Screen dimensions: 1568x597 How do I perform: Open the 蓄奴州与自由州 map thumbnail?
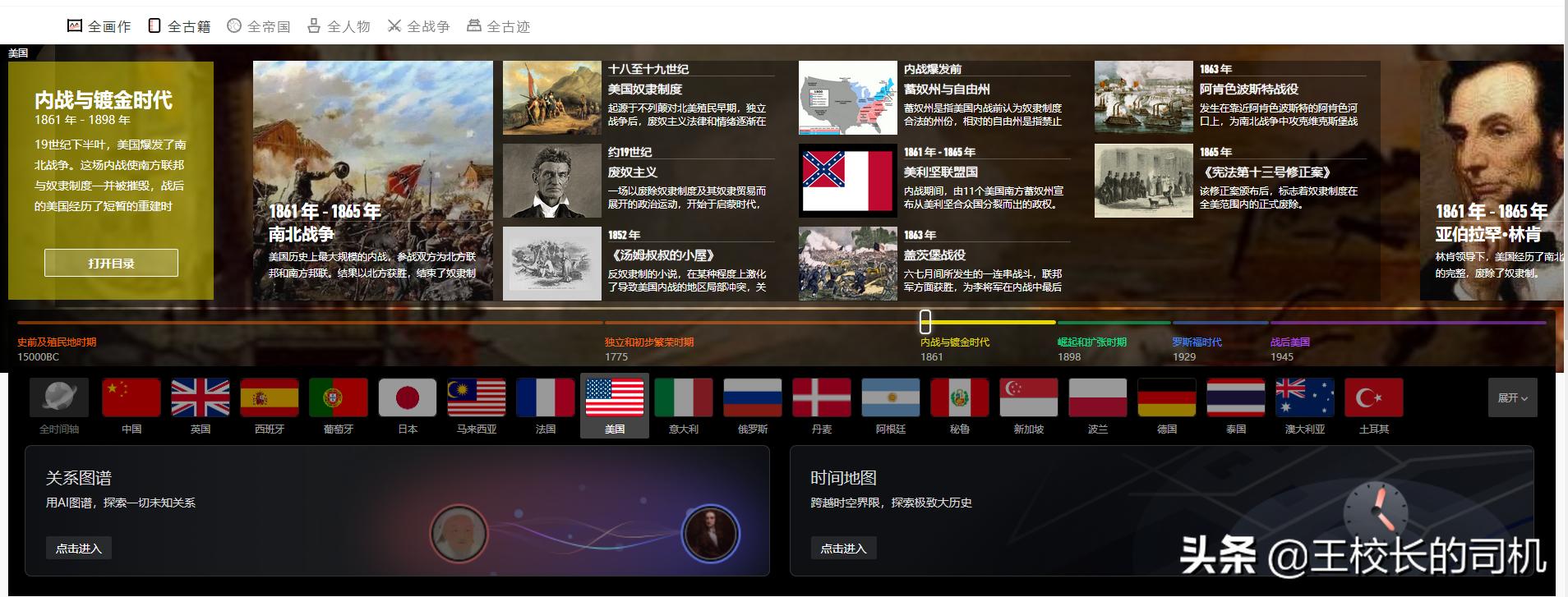click(x=848, y=98)
